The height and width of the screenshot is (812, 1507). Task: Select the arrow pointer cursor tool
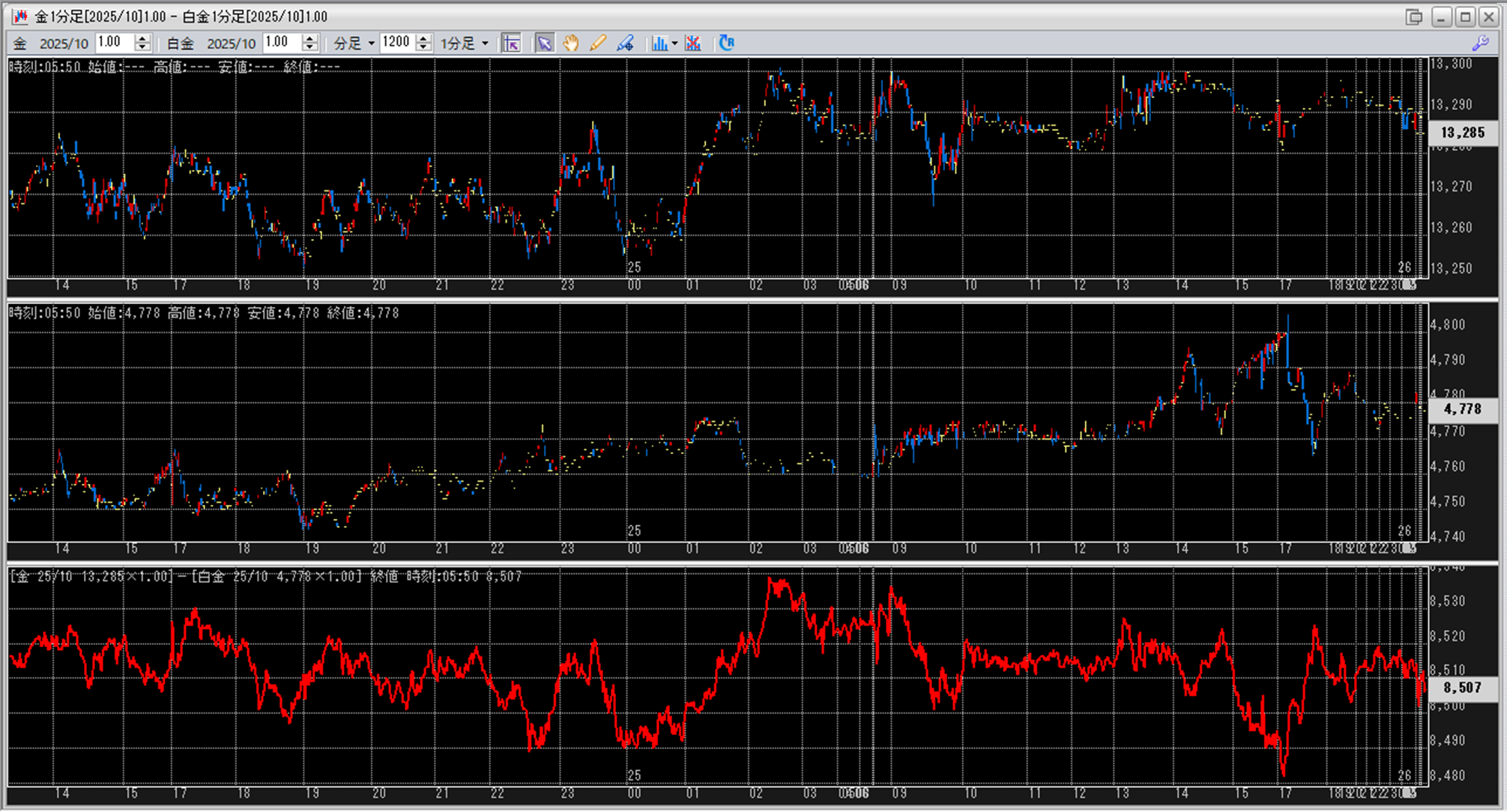(545, 43)
